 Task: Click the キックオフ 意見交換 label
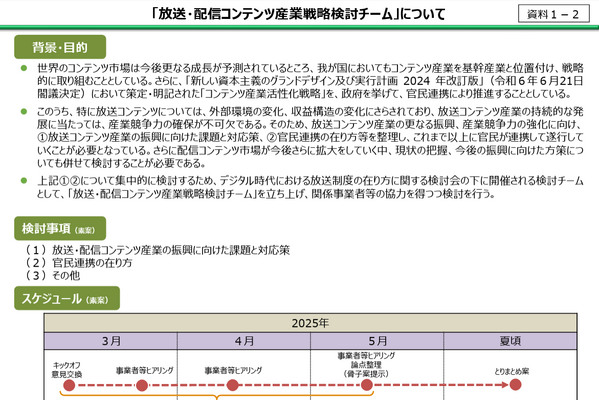[x=67, y=370]
